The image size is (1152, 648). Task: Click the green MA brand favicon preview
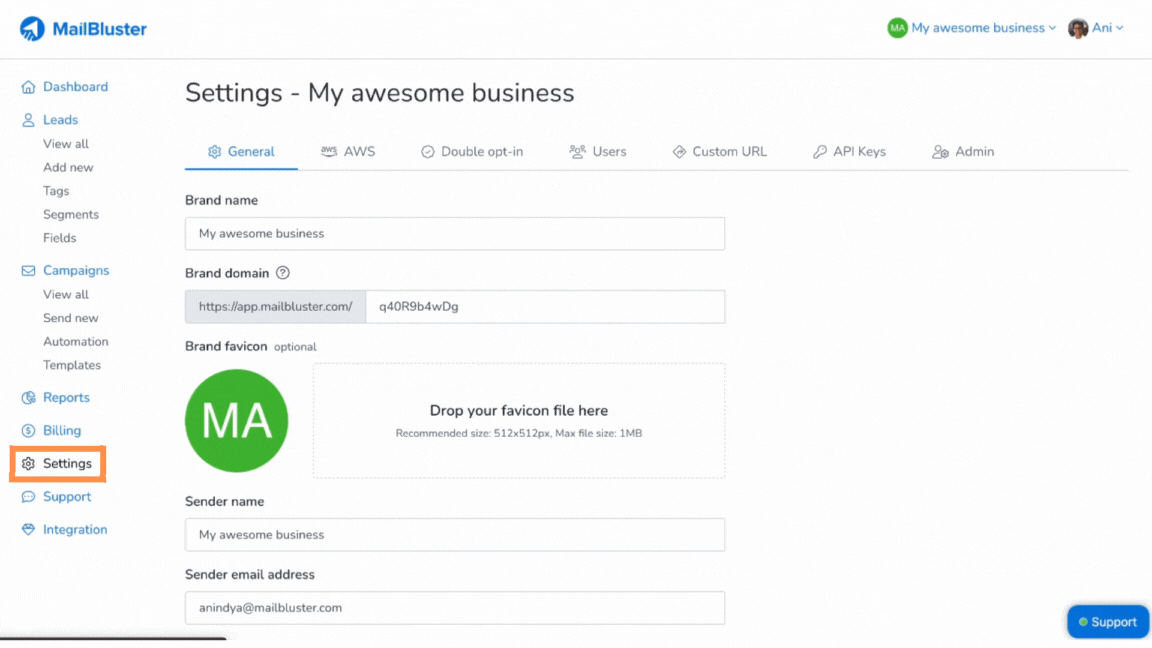point(236,420)
